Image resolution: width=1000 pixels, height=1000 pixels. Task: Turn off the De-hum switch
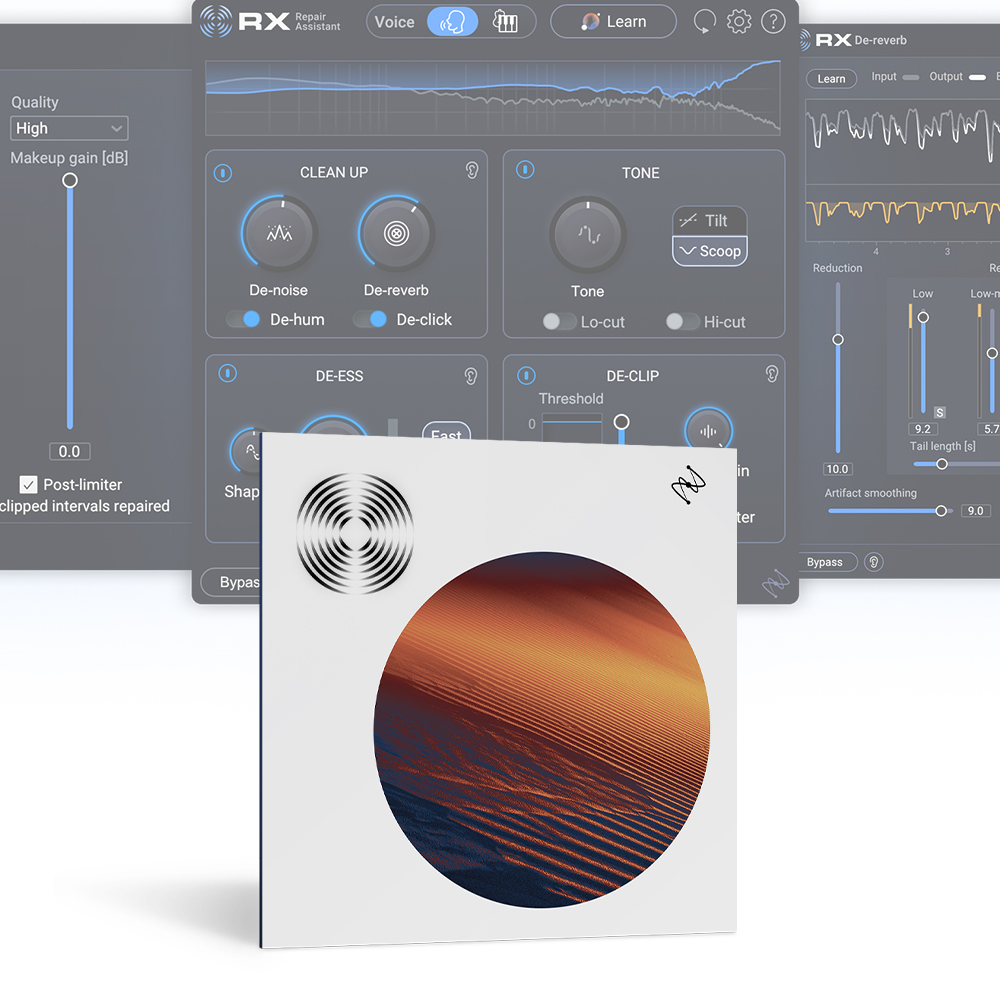(x=244, y=319)
